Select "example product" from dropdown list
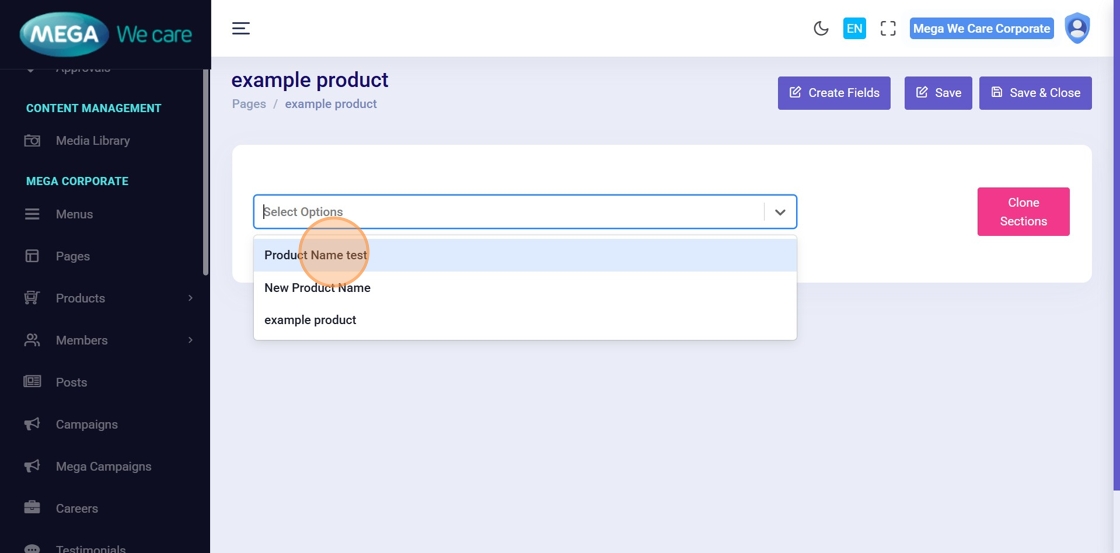The height and width of the screenshot is (553, 1120). [x=310, y=320]
